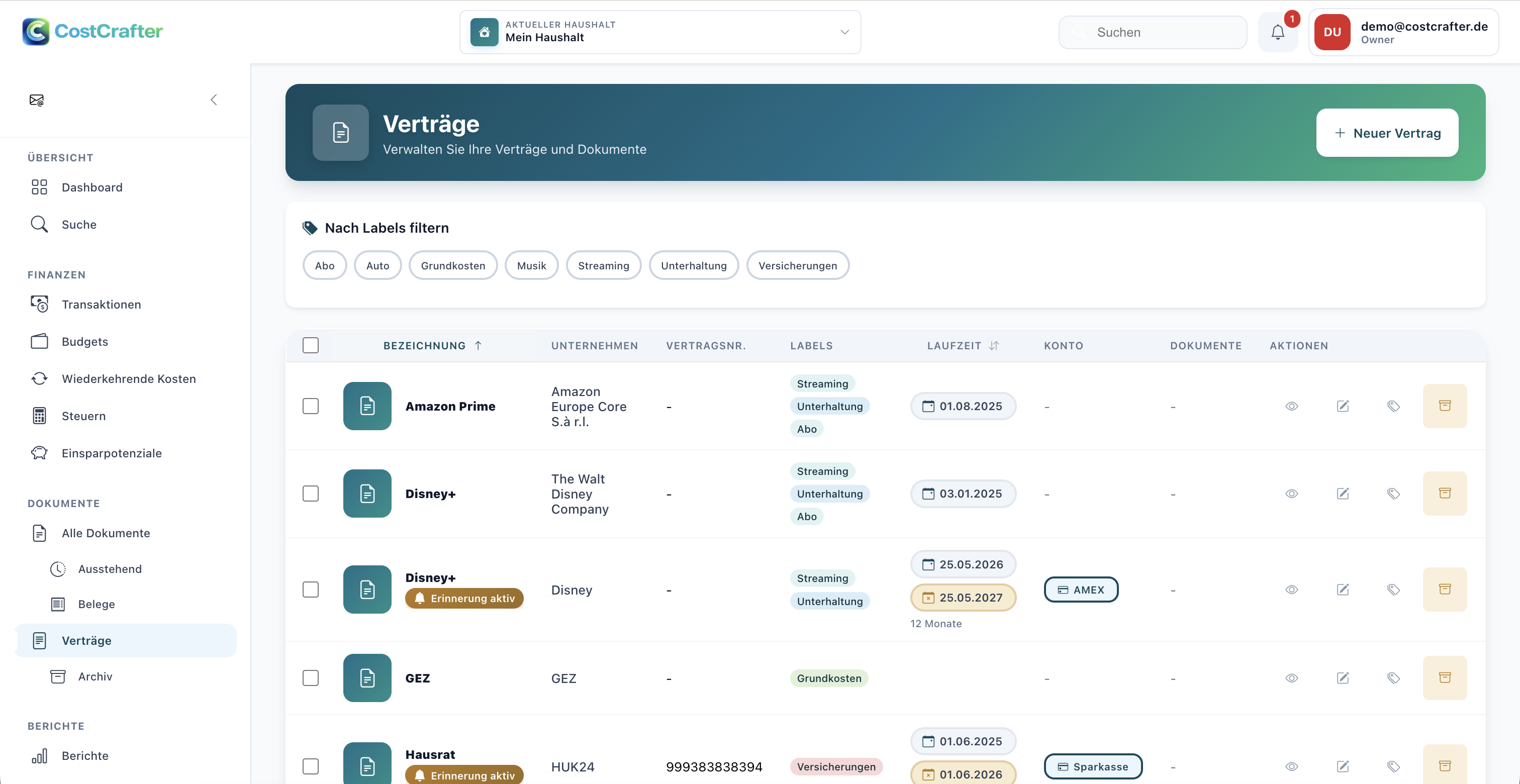Screen dimensions: 1520x784
Task: Select The Walt Disney Company row checkbox
Action: [x=310, y=494]
